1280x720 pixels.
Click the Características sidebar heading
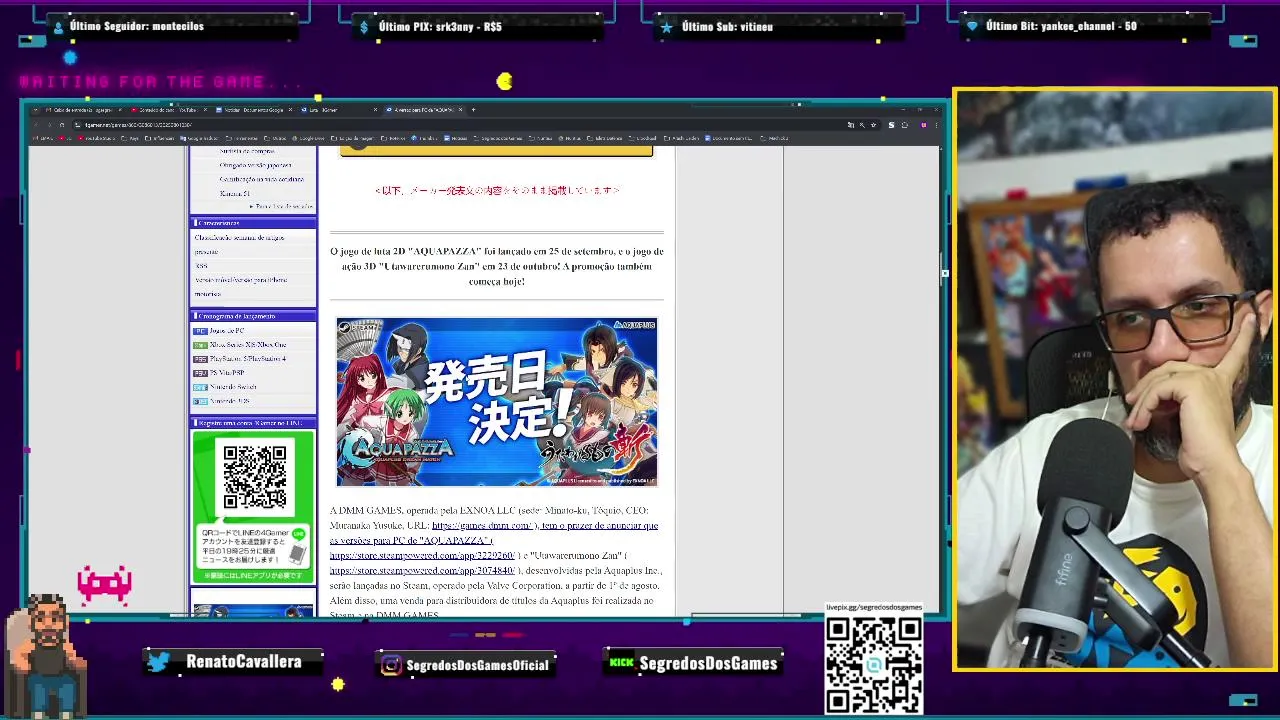pyautogui.click(x=253, y=223)
